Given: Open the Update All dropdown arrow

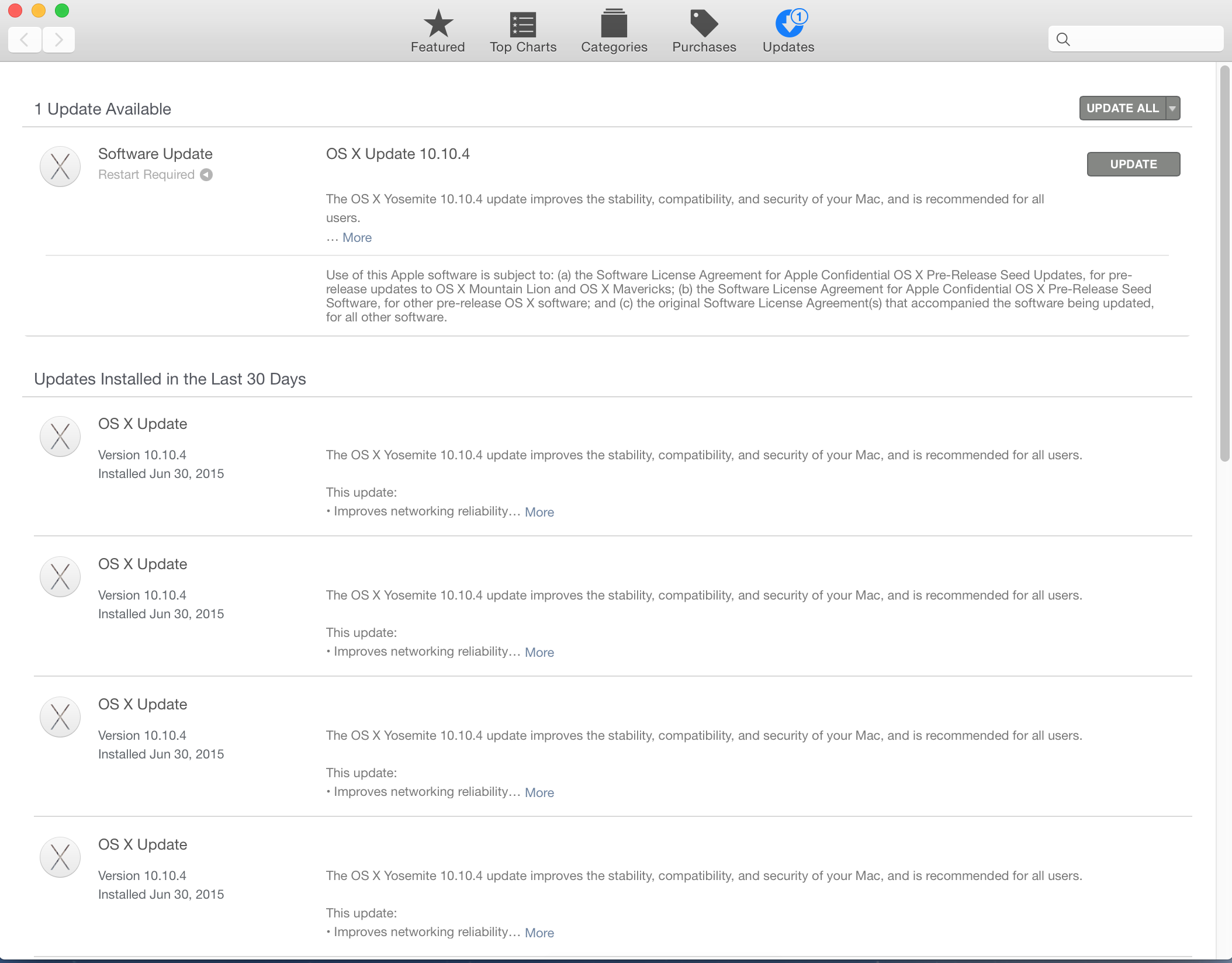Looking at the screenshot, I should (x=1172, y=108).
